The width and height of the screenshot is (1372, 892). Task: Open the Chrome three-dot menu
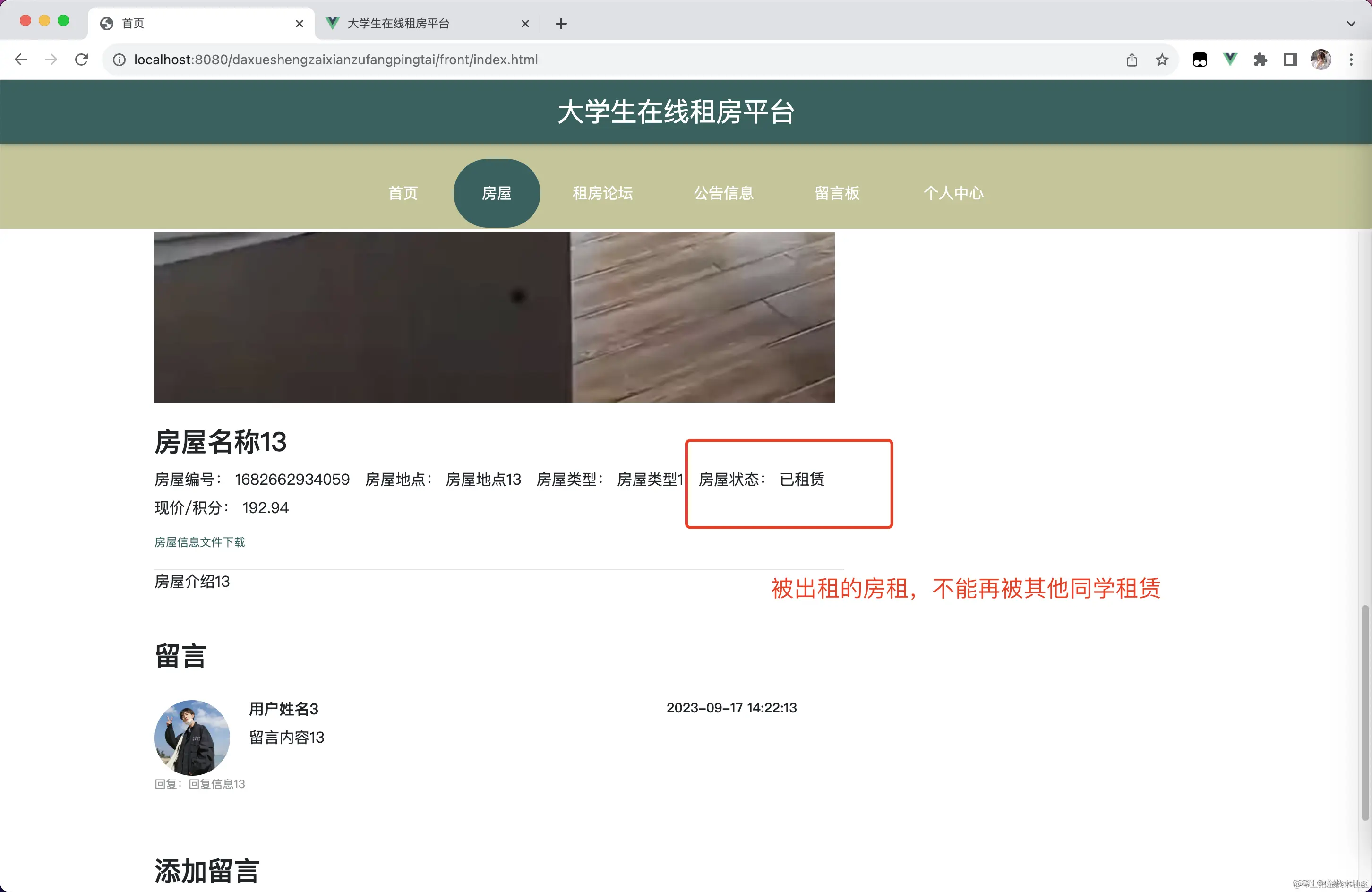(1351, 60)
